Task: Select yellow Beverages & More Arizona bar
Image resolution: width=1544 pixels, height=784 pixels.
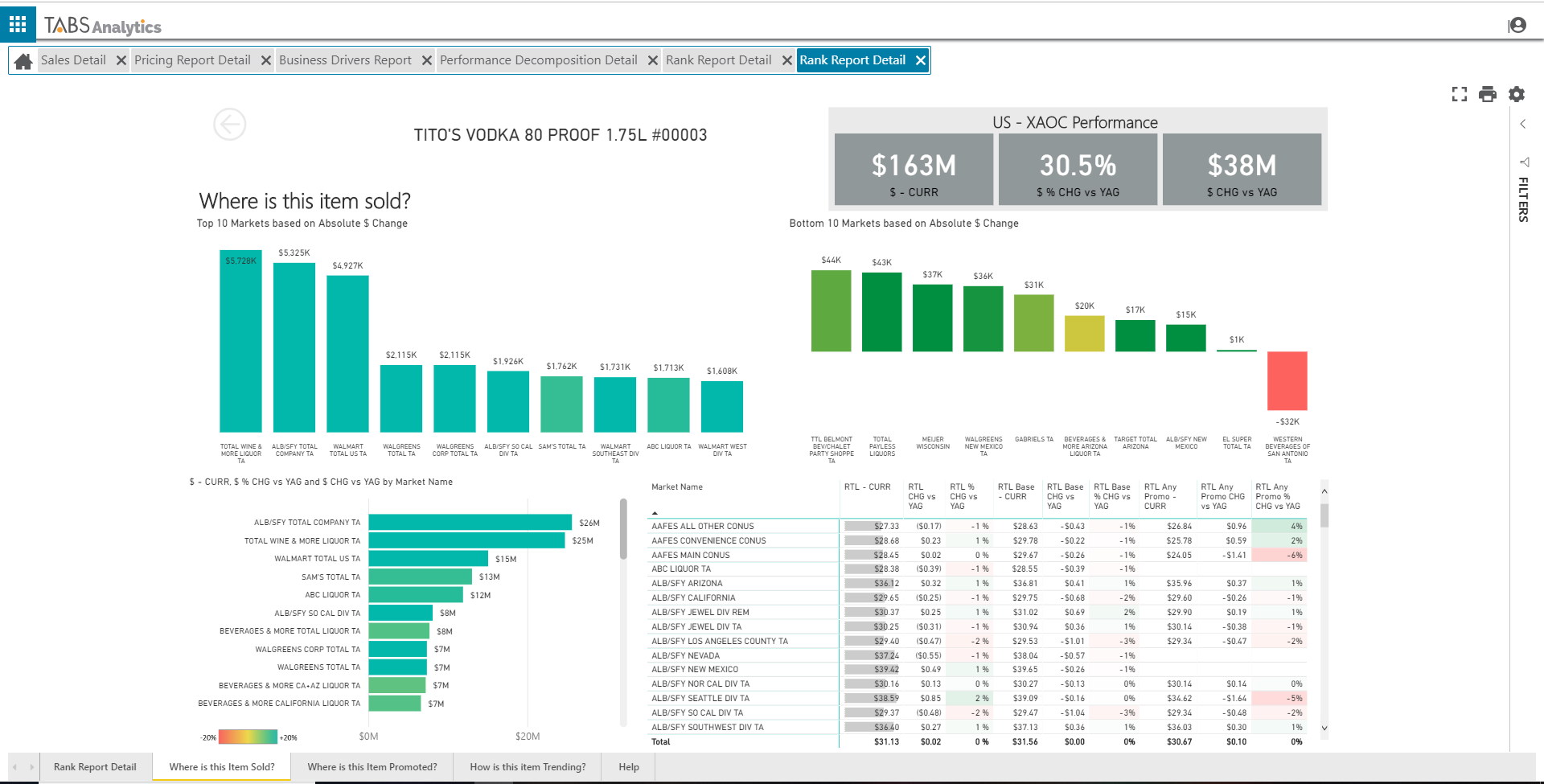Action: (x=1084, y=334)
